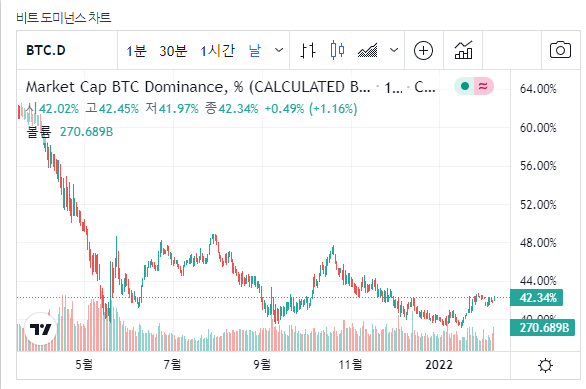Click the 5월 time axis label

[84, 364]
